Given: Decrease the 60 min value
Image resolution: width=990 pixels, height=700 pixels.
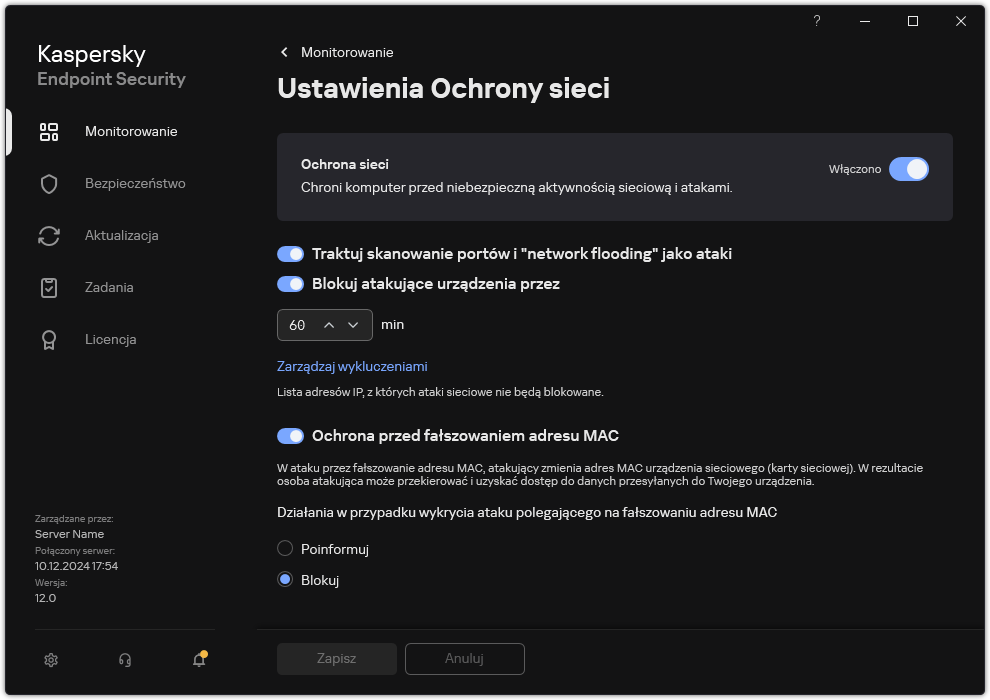Looking at the screenshot, I should 352,325.
